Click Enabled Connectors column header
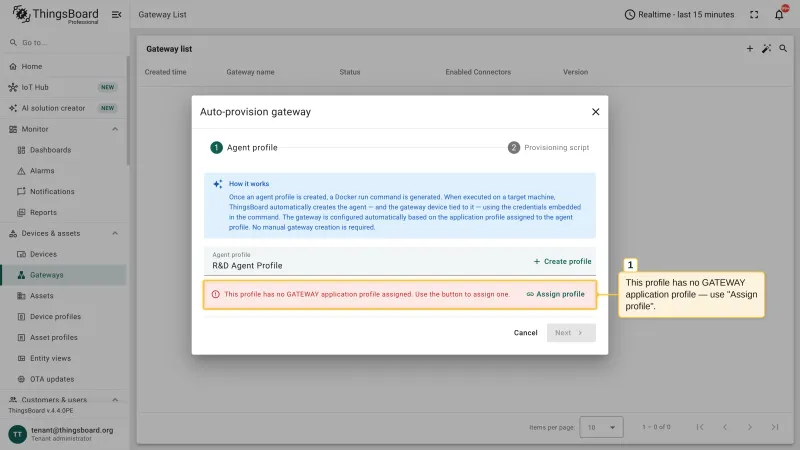This screenshot has width=800, height=450. pos(478,72)
